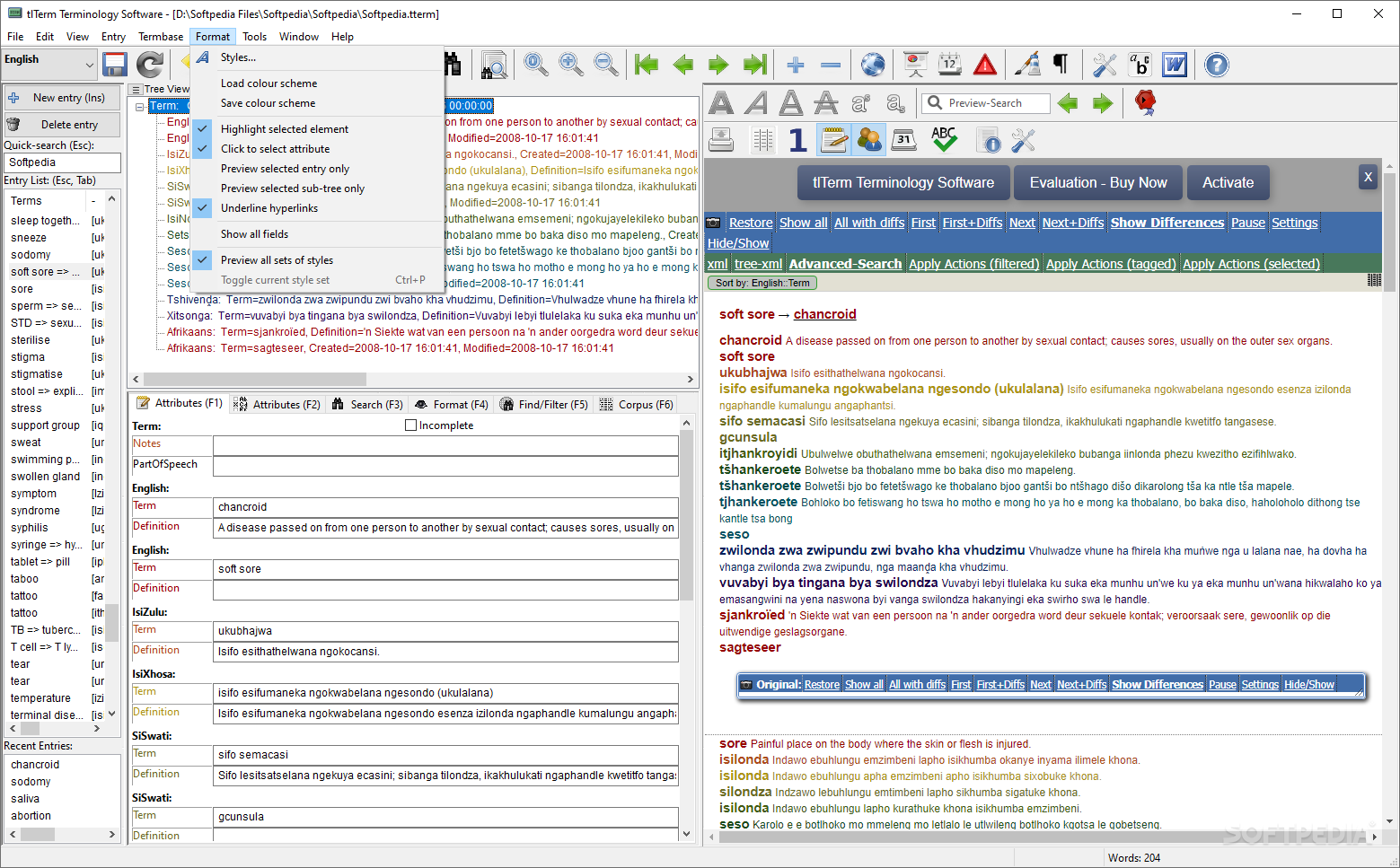Viewport: 1400px width, 868px height.
Task: Click the New entry (Ins) button
Action: coord(62,98)
